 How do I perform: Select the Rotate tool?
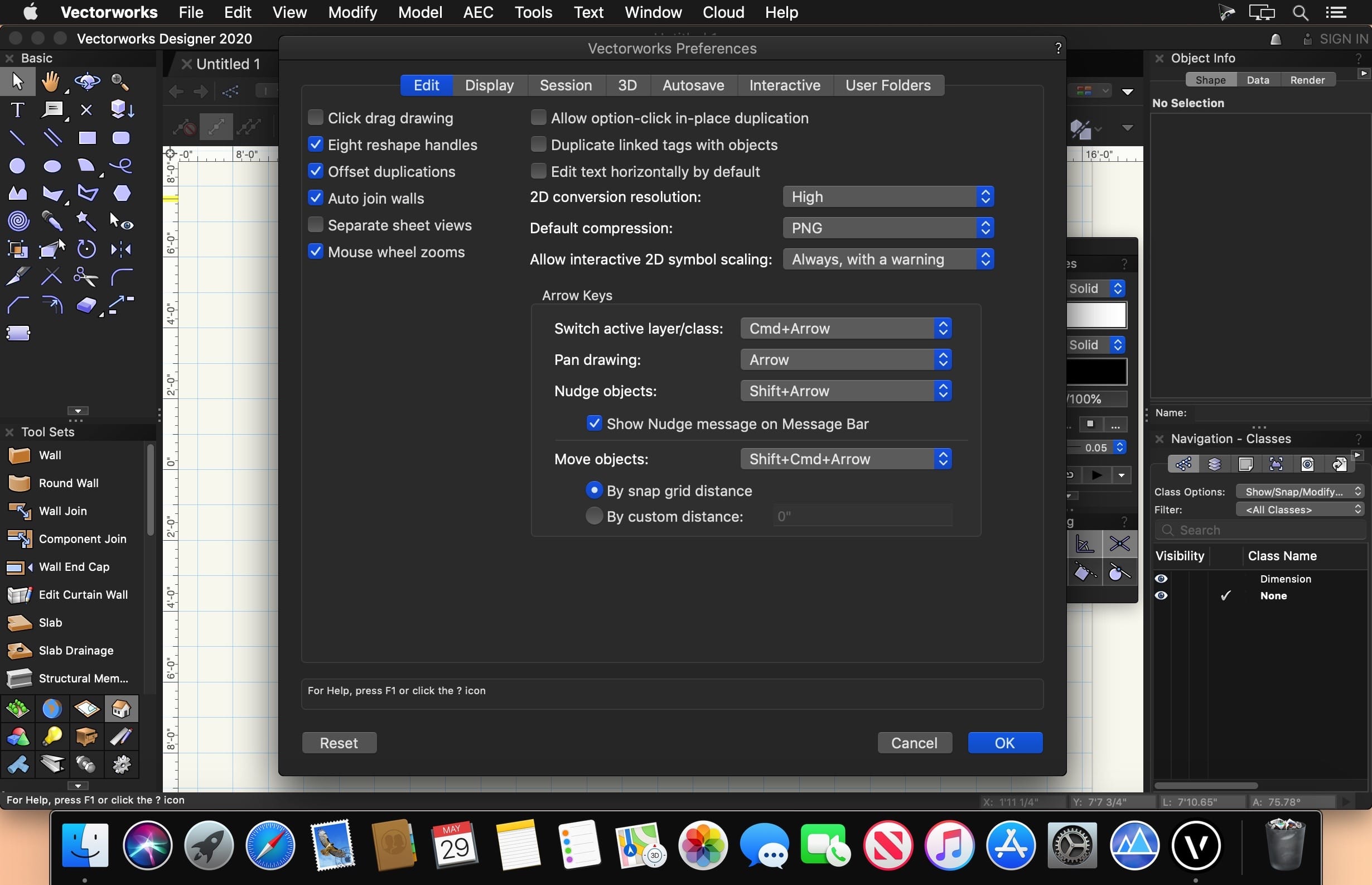coord(86,249)
